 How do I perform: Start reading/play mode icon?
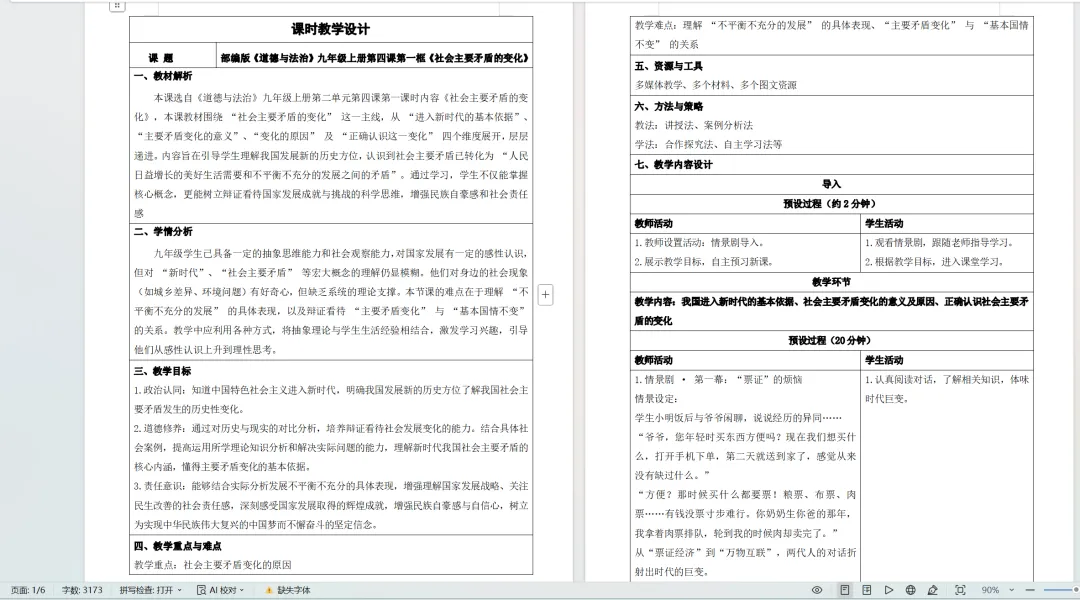(889, 590)
